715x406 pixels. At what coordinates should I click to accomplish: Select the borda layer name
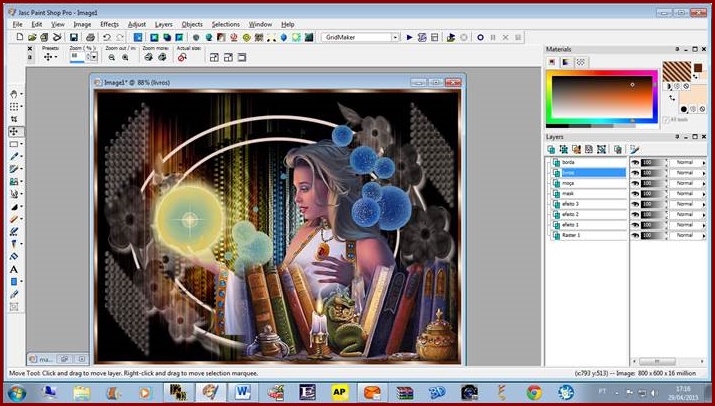(568, 162)
